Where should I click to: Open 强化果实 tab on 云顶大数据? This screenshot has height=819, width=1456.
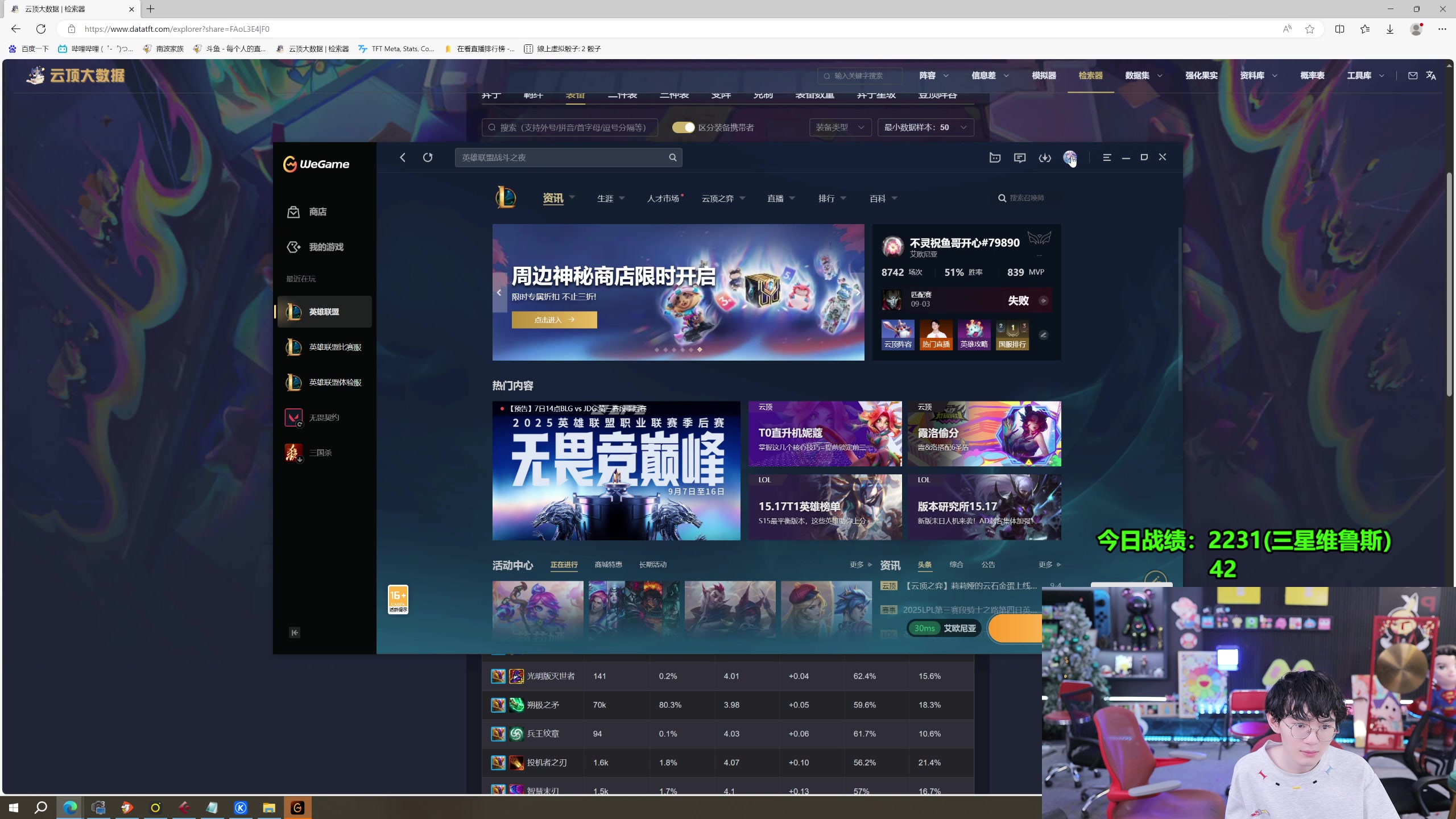click(1201, 75)
